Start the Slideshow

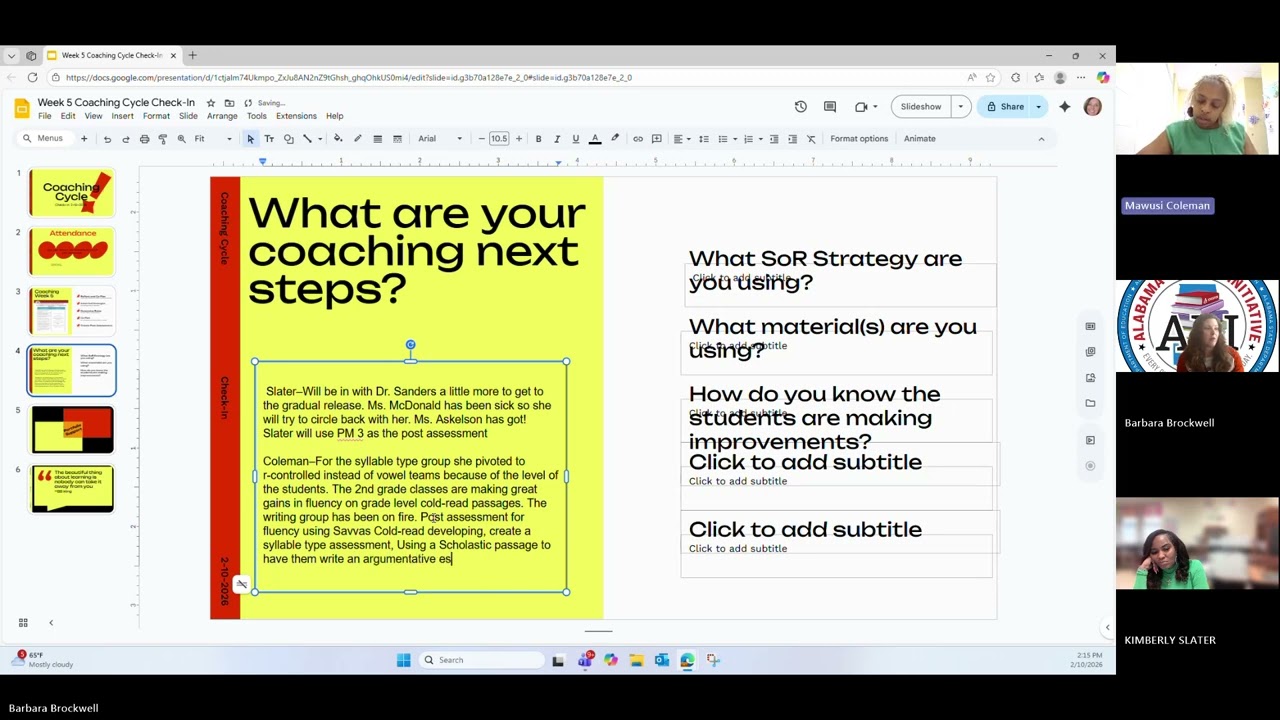[x=920, y=107]
